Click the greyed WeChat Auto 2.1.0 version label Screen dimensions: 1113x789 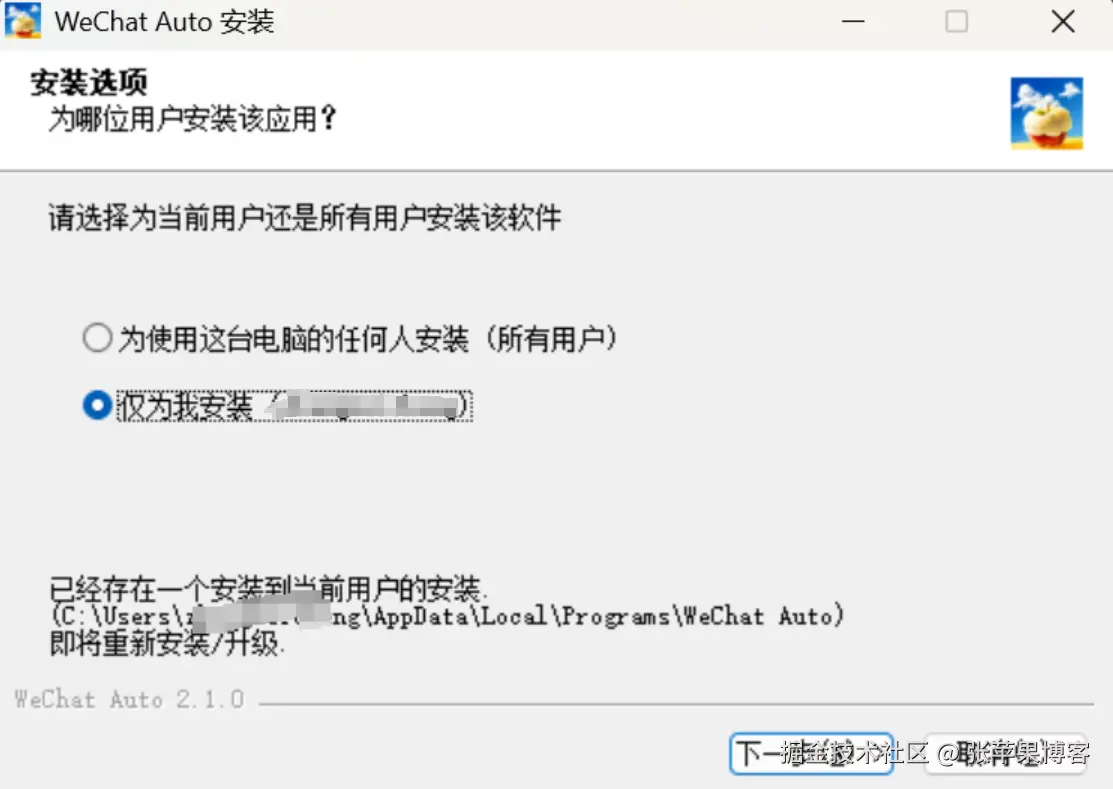[129, 700]
